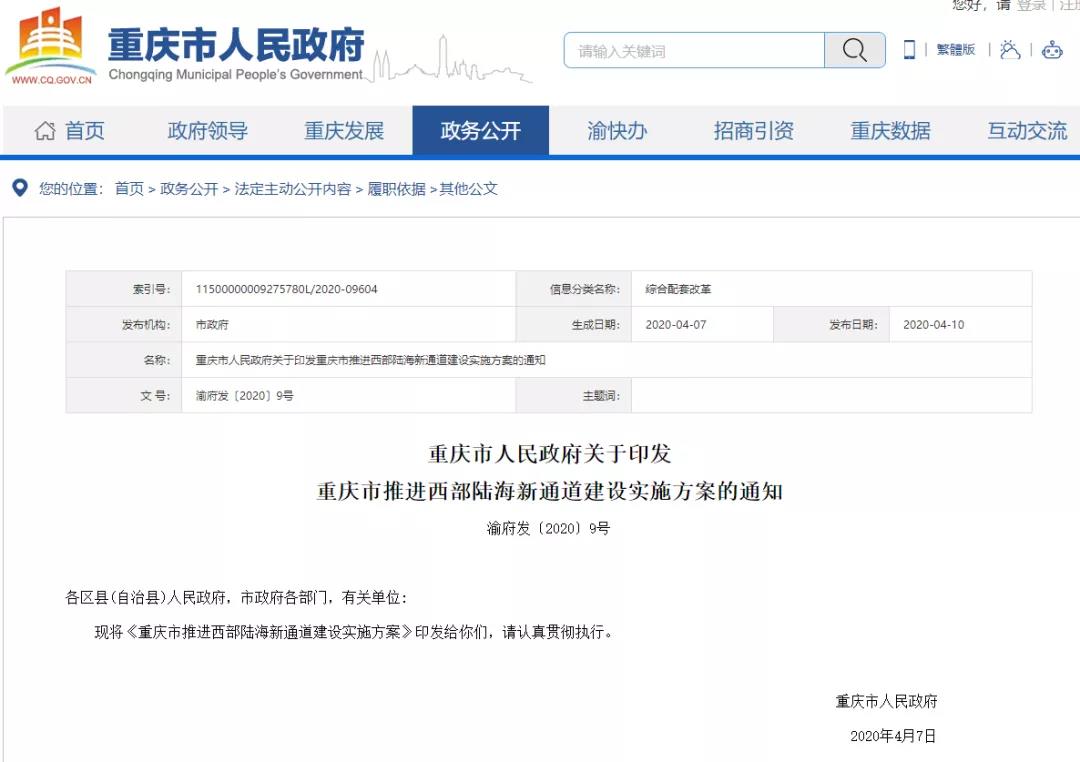Screen dimensions: 1080x762
Task: Open the 招商引资 navigation tab
Action: (x=754, y=130)
